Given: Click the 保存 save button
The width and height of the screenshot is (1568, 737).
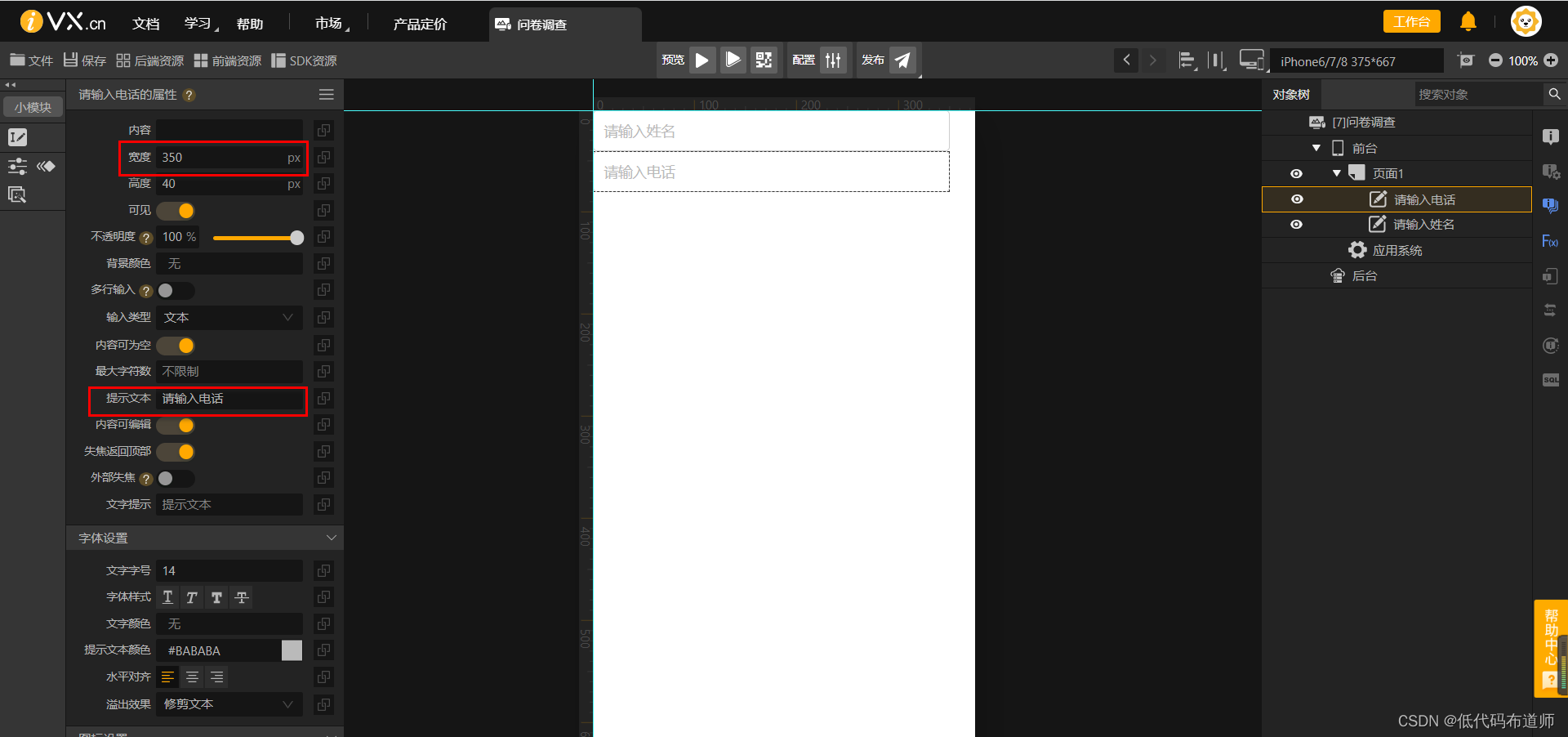Looking at the screenshot, I should [x=85, y=60].
